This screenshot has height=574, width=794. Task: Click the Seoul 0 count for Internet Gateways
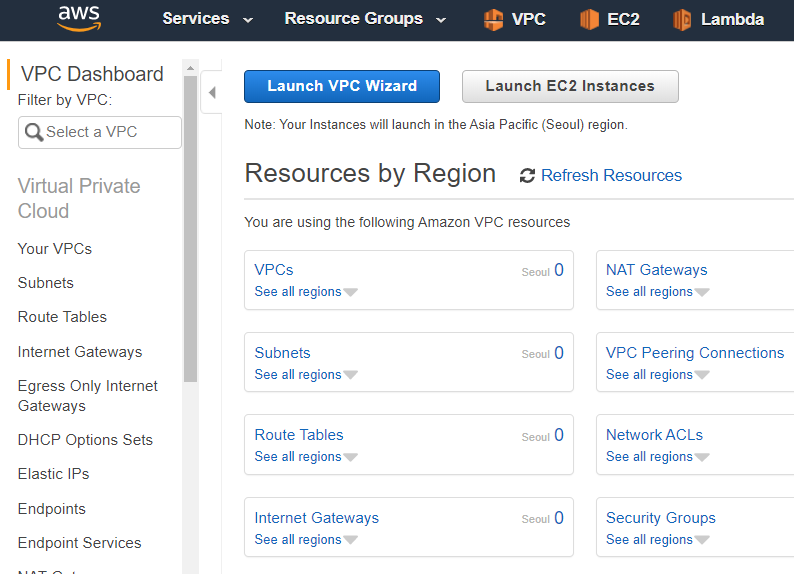tap(542, 518)
